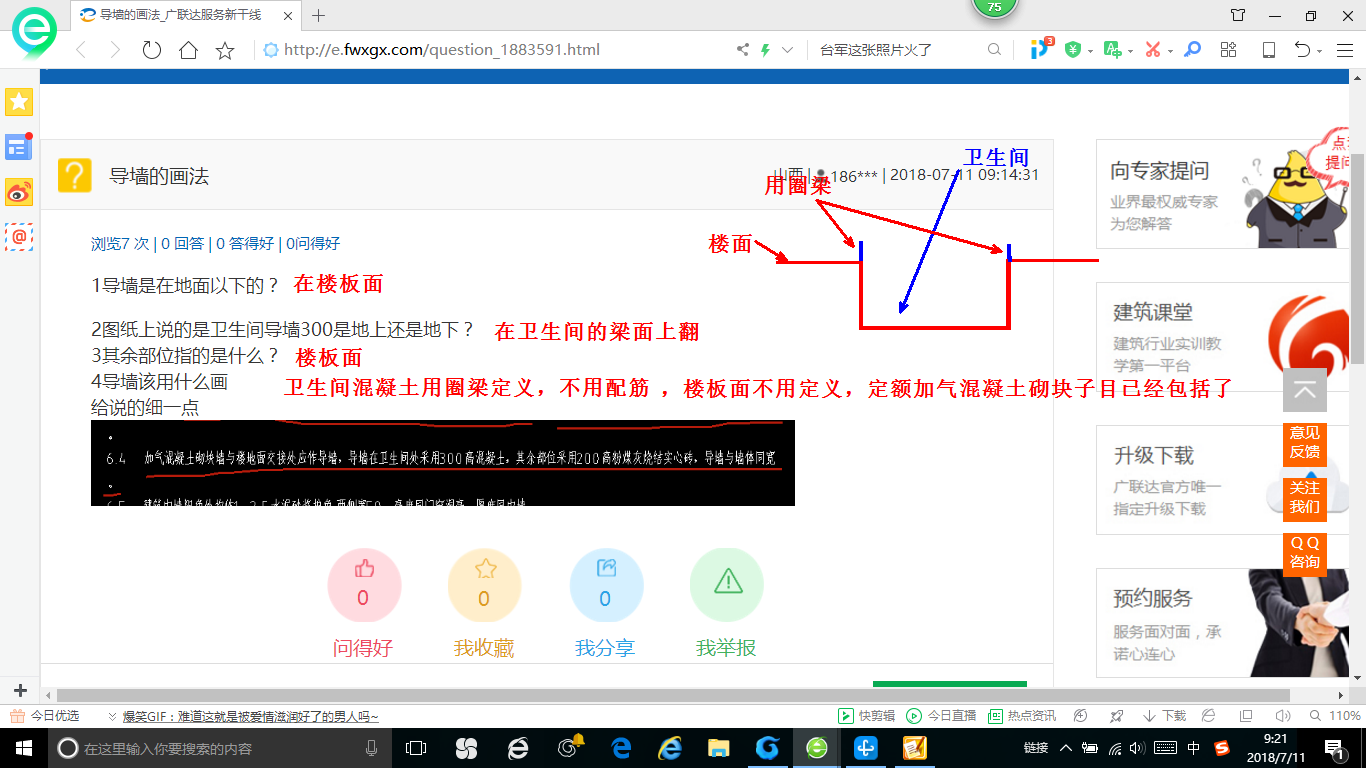The height and width of the screenshot is (768, 1366).
Task: Expand the translate icon dropdown arrow
Action: [1130, 51]
